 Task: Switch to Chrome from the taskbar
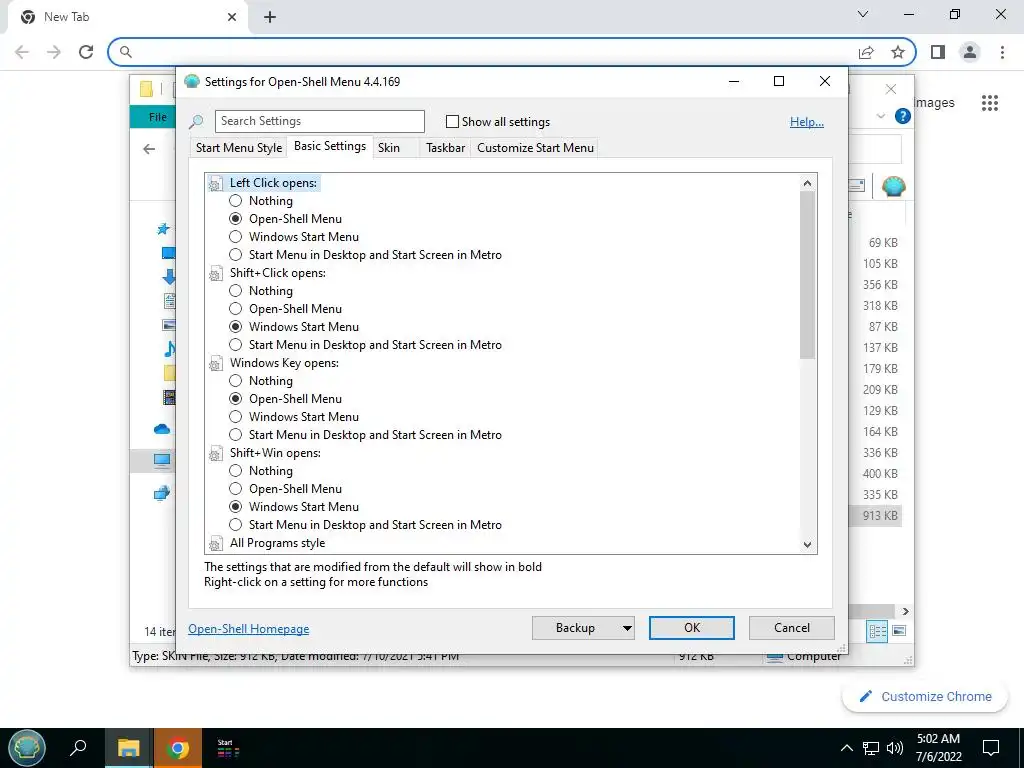tap(177, 748)
